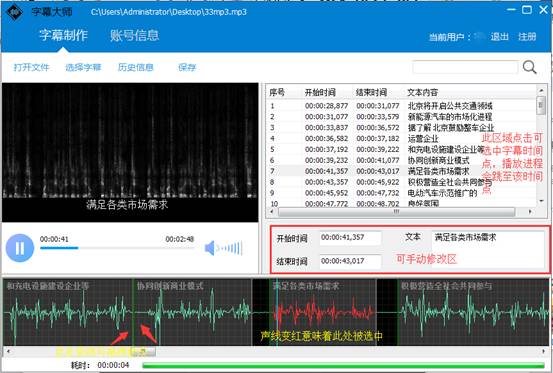Click 选择字幕 in the toolbar
Screen dimensions: 553x373
point(83,67)
